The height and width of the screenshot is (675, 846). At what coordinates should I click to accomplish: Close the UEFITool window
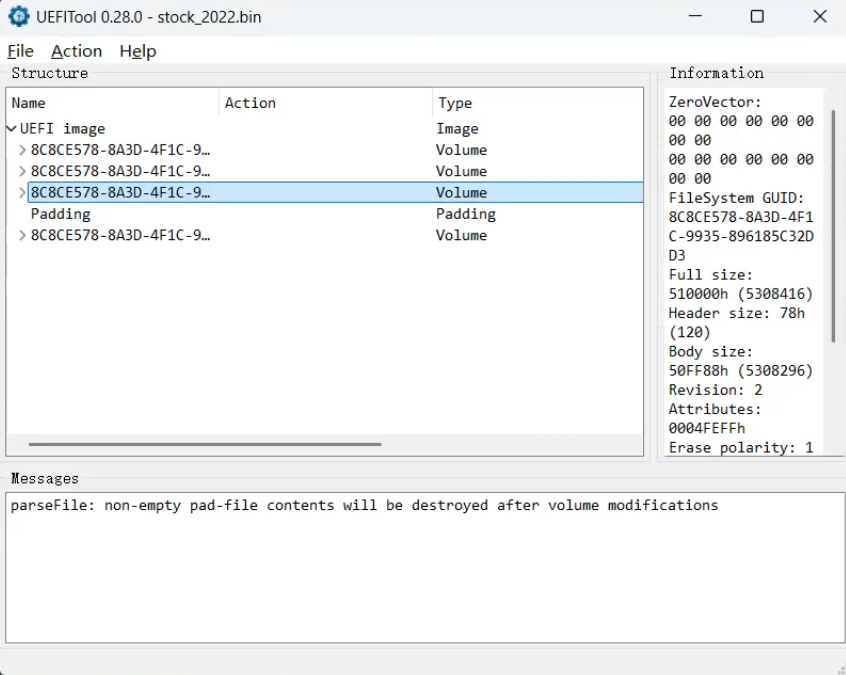coord(820,16)
